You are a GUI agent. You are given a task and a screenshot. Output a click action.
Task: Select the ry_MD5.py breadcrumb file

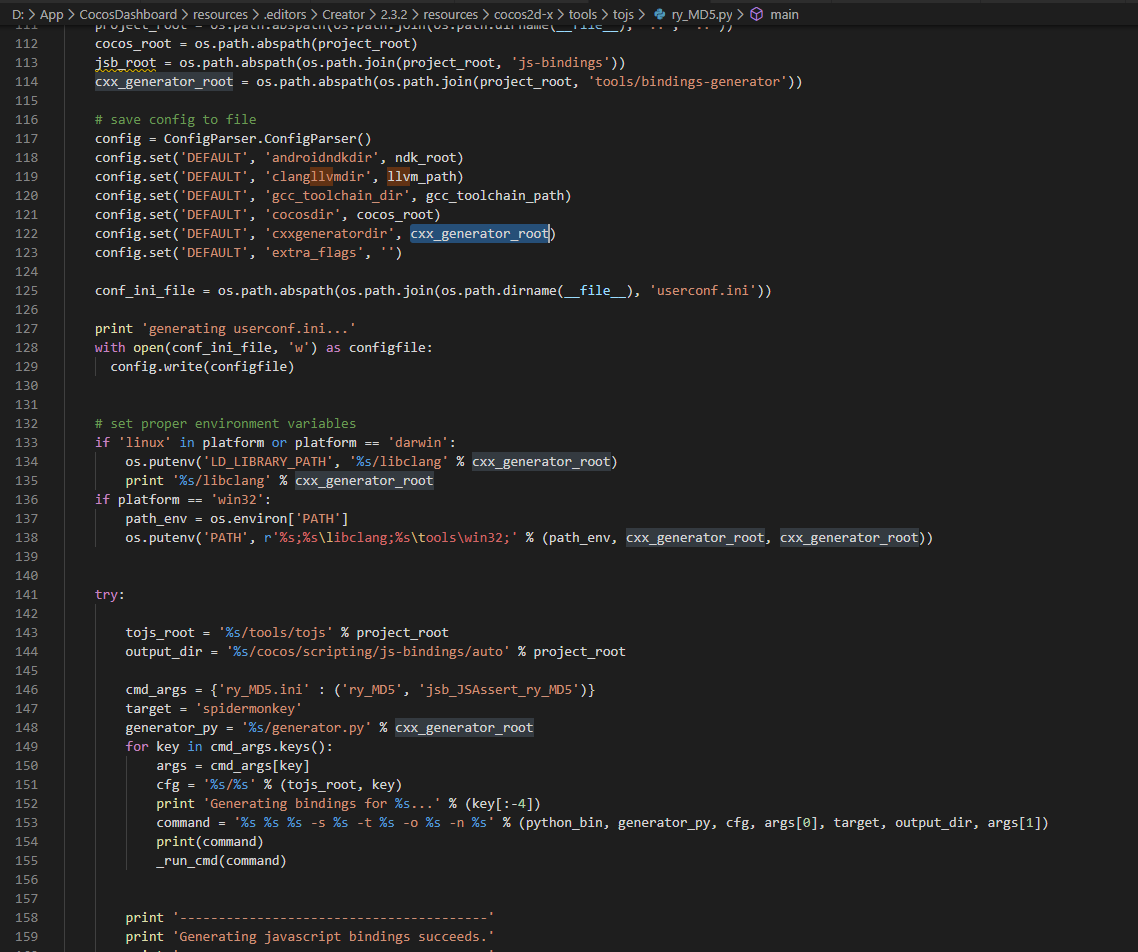702,15
